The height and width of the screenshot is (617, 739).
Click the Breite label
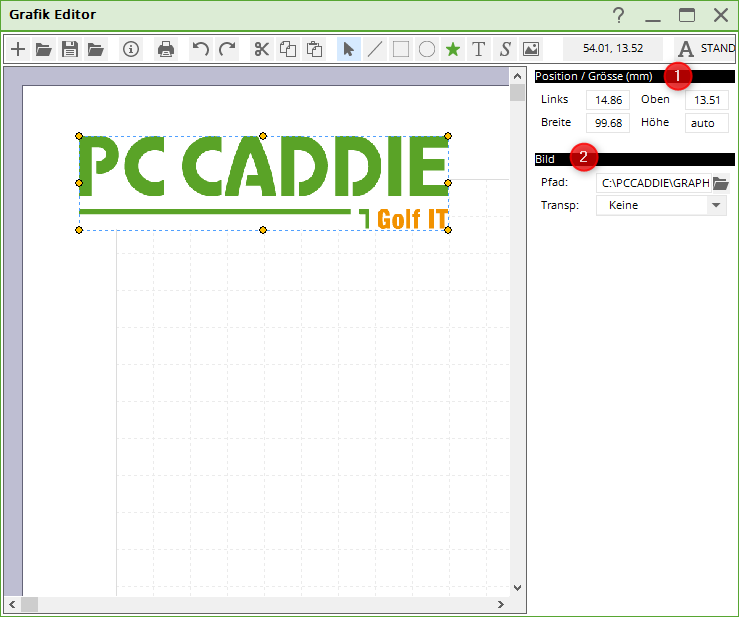pos(556,123)
